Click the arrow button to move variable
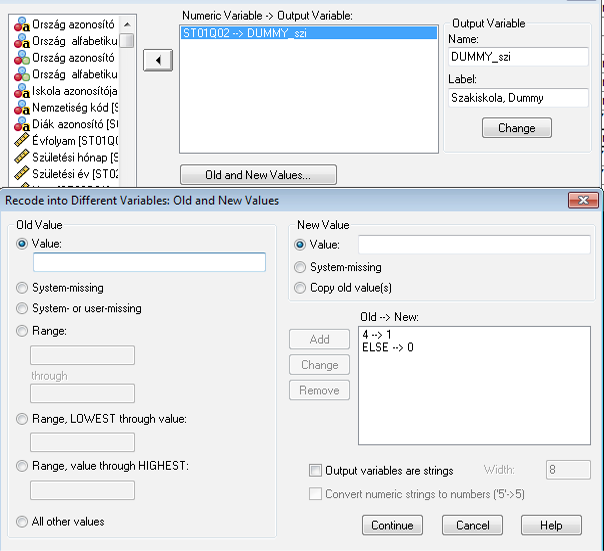 [158, 61]
